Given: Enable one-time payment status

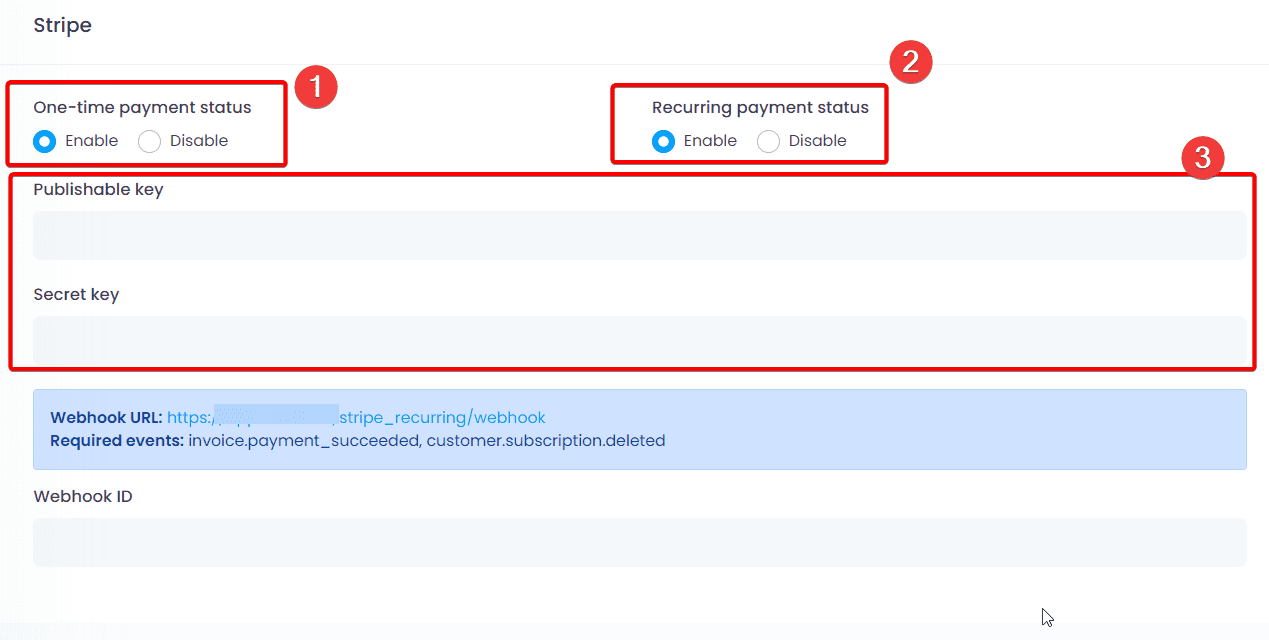Looking at the screenshot, I should (45, 141).
